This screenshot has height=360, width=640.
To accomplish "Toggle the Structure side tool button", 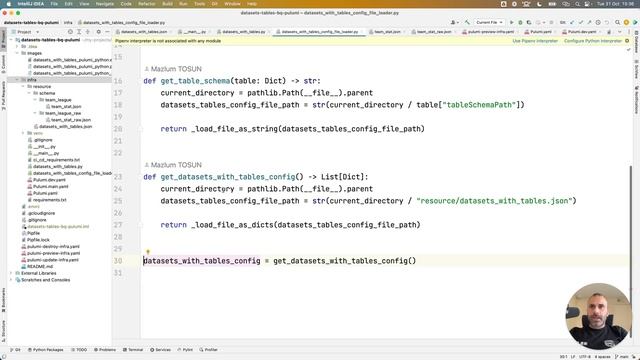I will (3, 330).
